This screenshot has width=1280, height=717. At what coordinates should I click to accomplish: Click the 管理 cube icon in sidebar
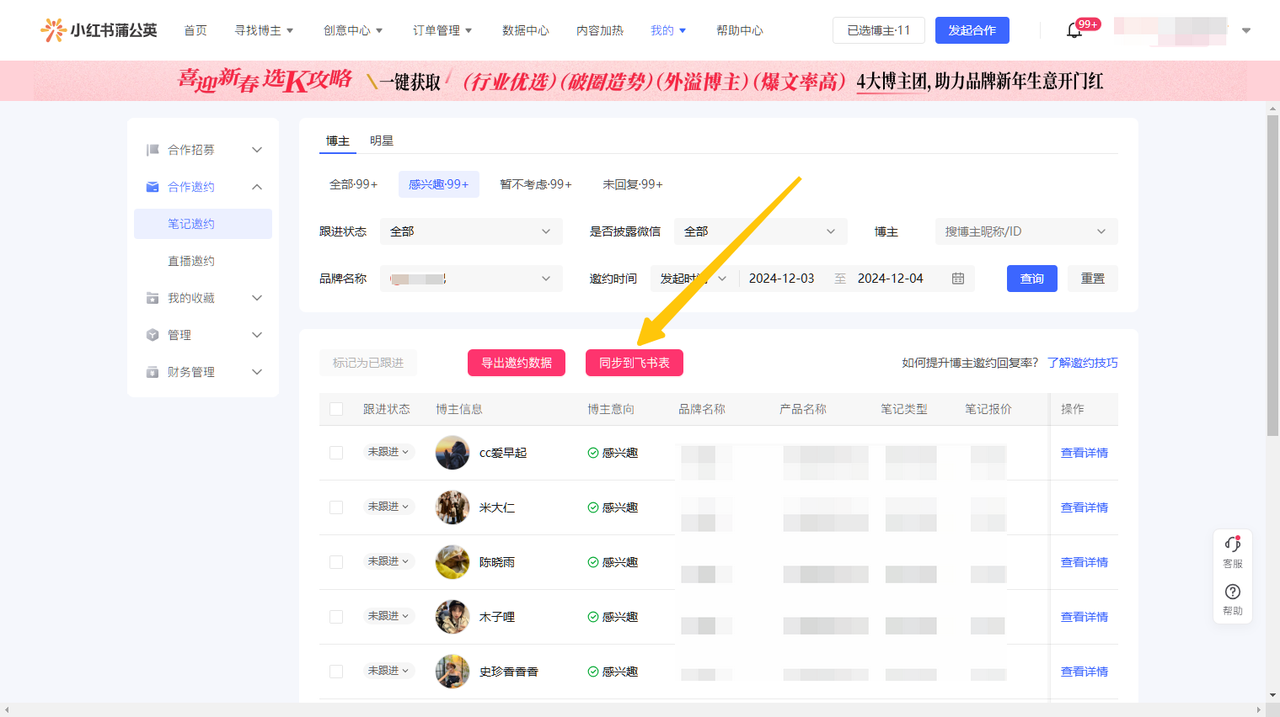click(x=152, y=335)
